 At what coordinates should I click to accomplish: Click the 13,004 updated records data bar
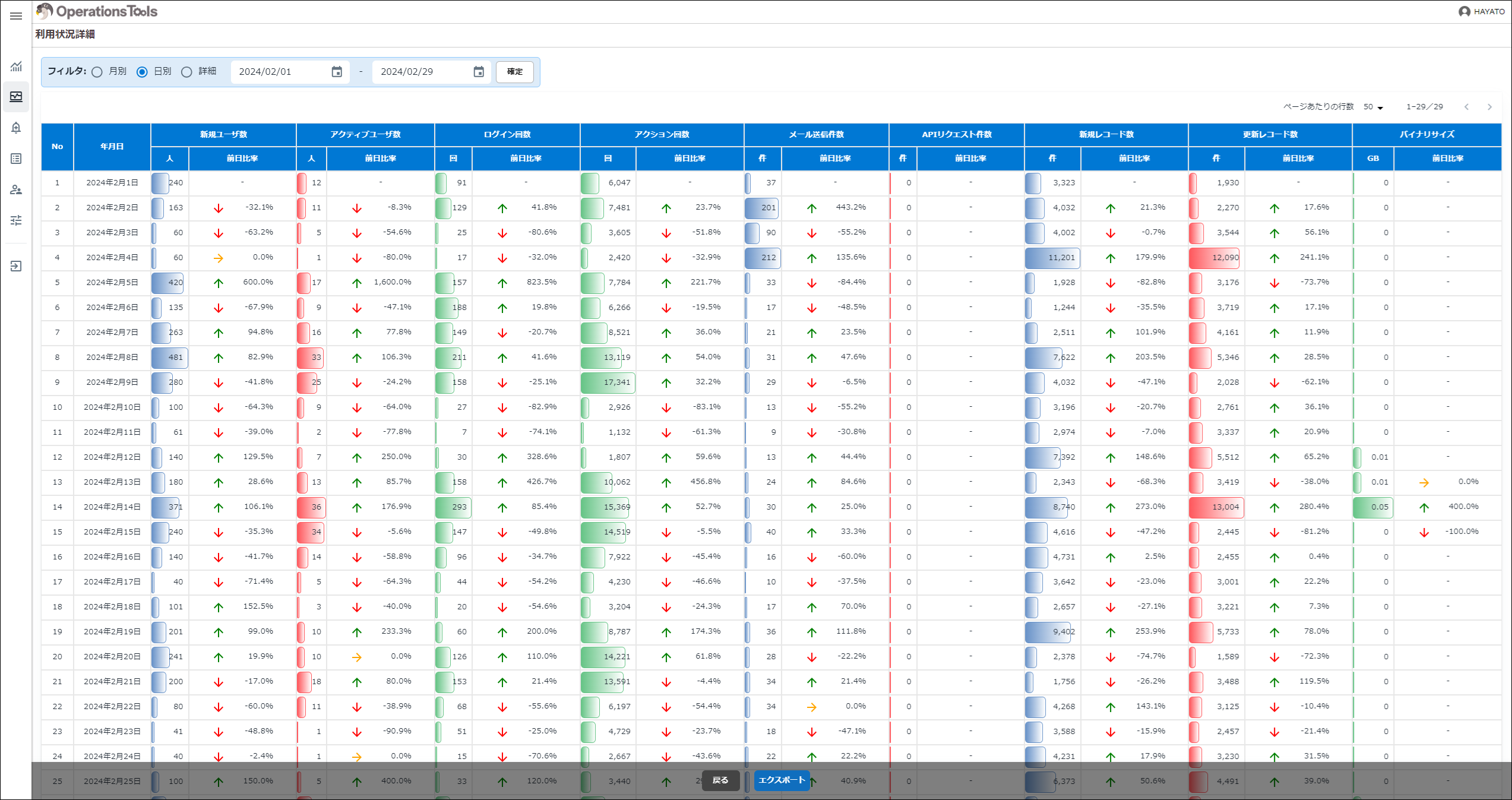point(1216,507)
